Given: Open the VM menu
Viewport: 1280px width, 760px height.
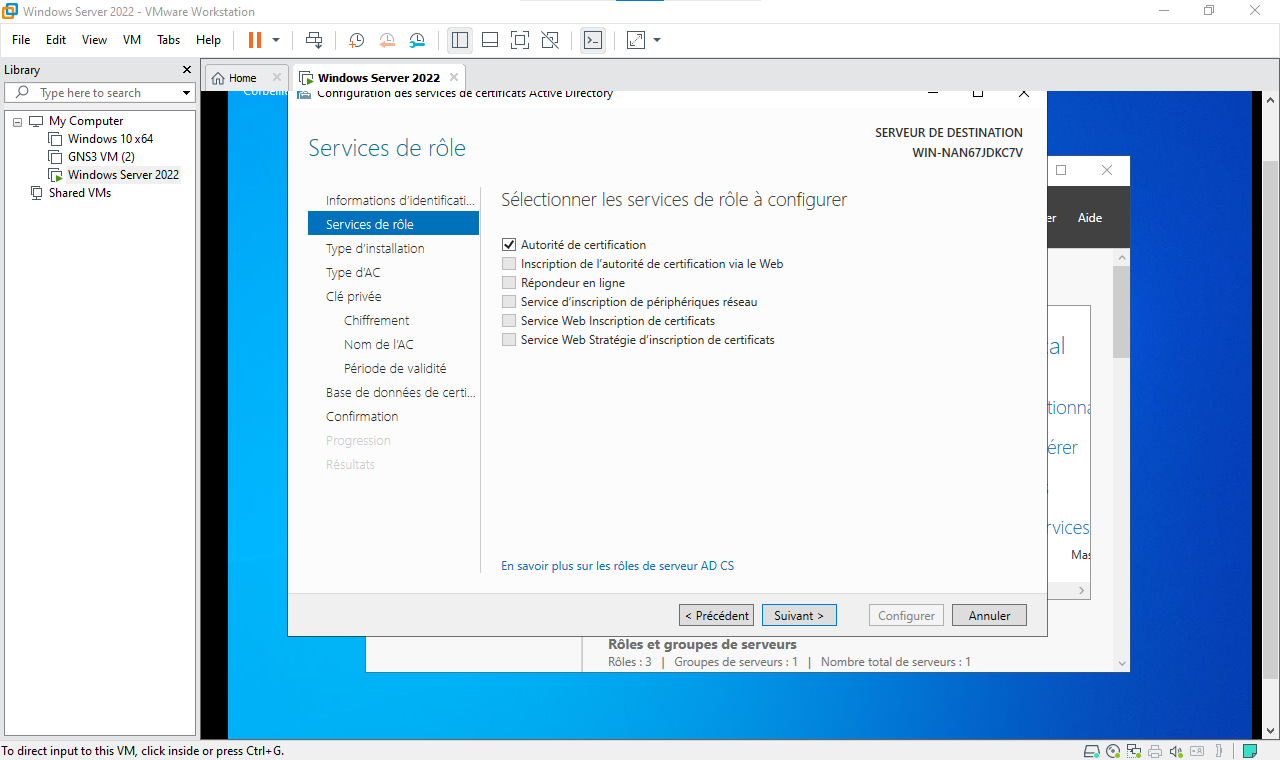Looking at the screenshot, I should [x=132, y=40].
